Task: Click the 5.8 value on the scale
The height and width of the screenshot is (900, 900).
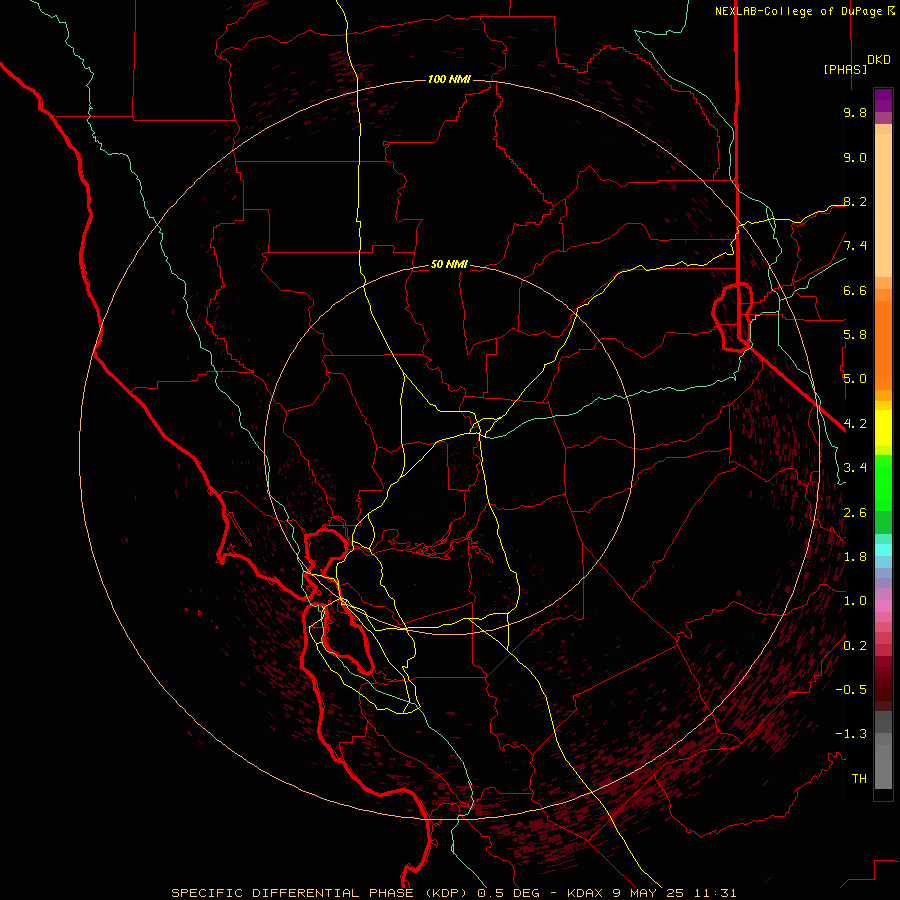Action: [855, 335]
